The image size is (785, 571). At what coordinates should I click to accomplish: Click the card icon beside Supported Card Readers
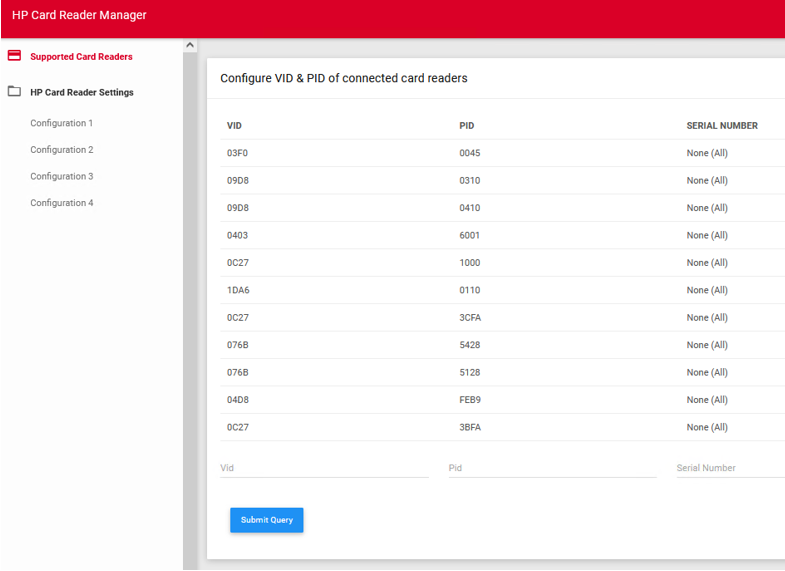(x=14, y=56)
